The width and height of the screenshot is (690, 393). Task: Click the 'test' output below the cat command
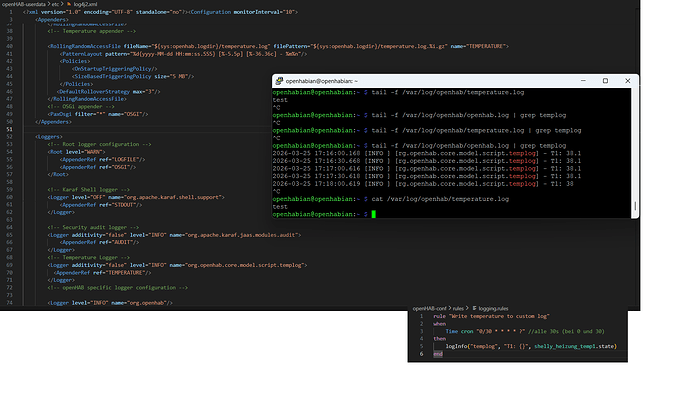click(280, 207)
